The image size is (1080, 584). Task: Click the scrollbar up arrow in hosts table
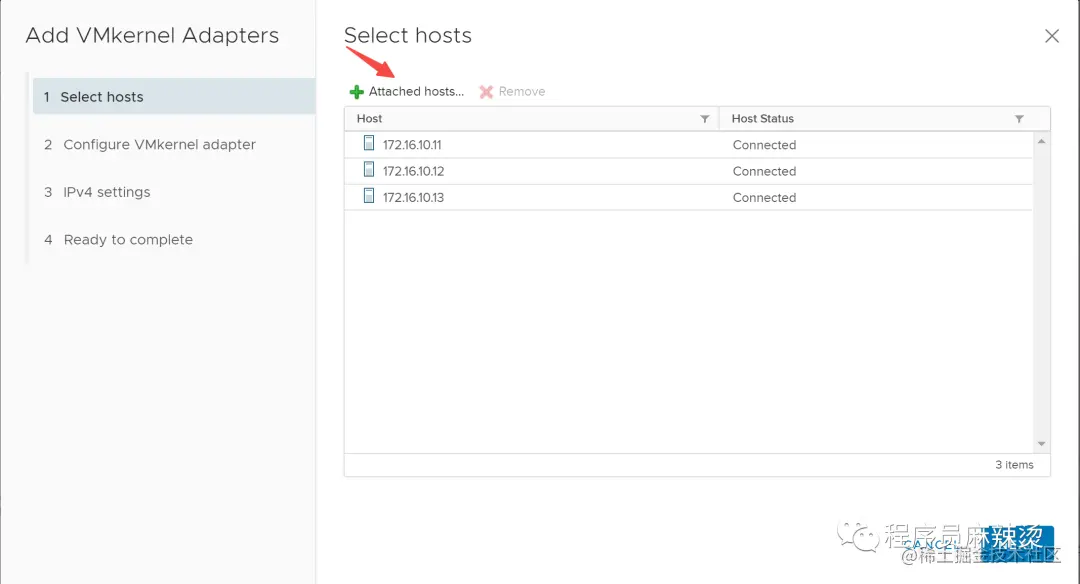(x=1041, y=141)
